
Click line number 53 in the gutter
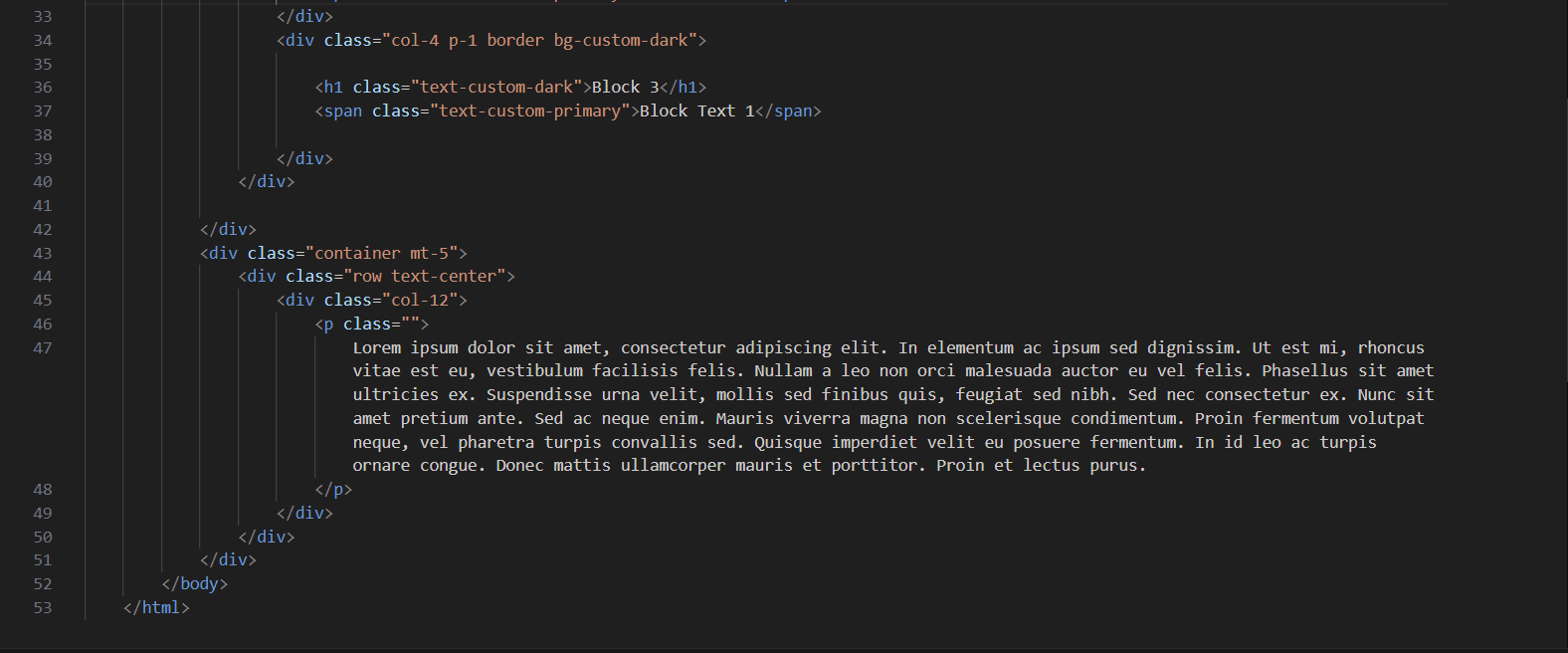[43, 608]
